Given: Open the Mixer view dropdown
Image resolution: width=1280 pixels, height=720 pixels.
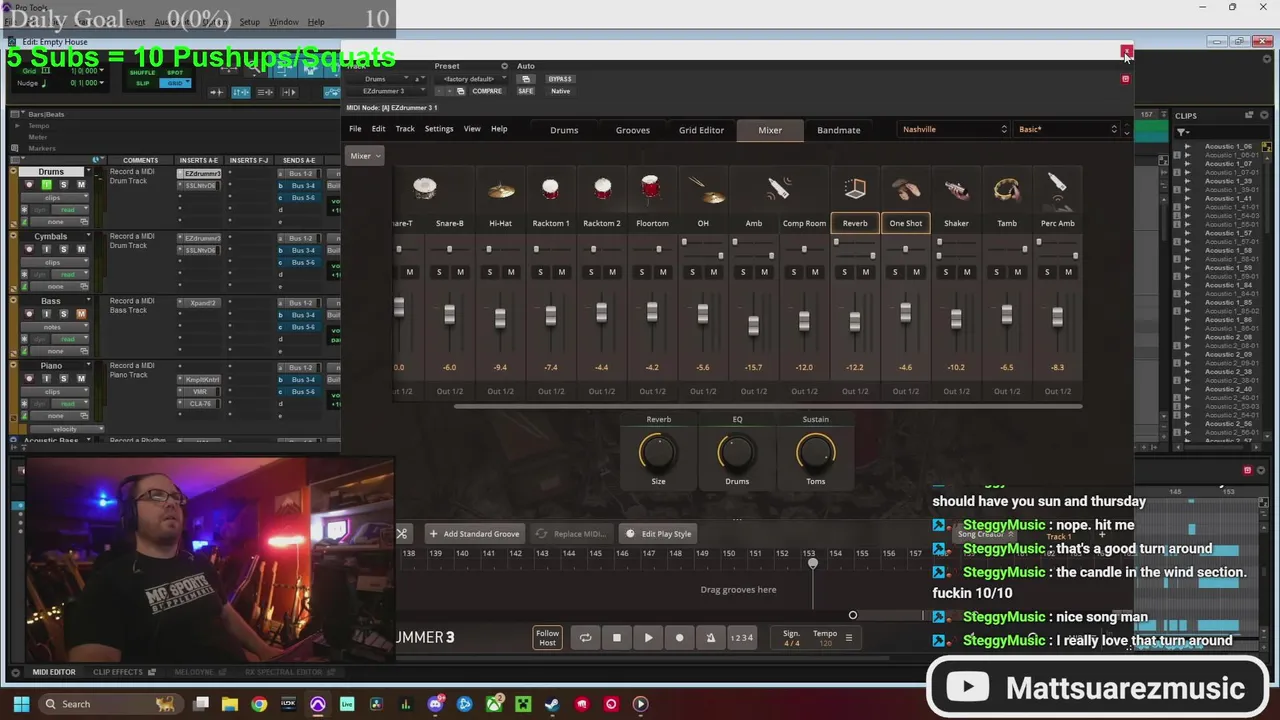Looking at the screenshot, I should [364, 156].
